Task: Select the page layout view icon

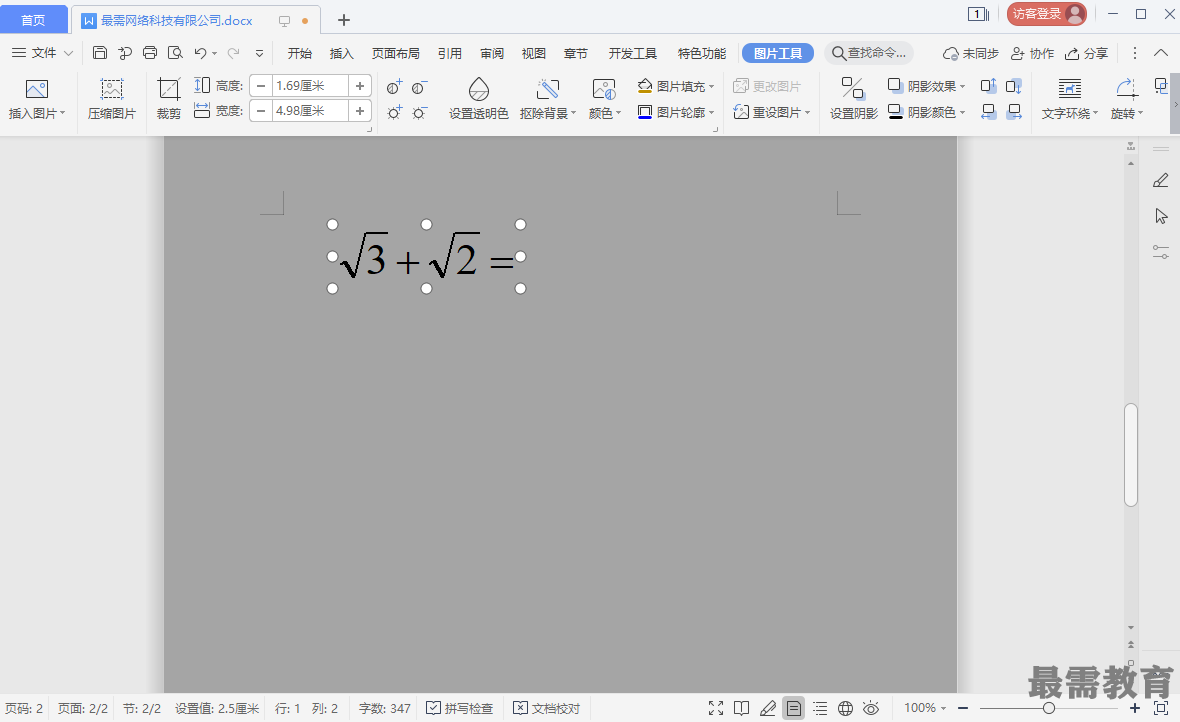Action: click(x=793, y=708)
